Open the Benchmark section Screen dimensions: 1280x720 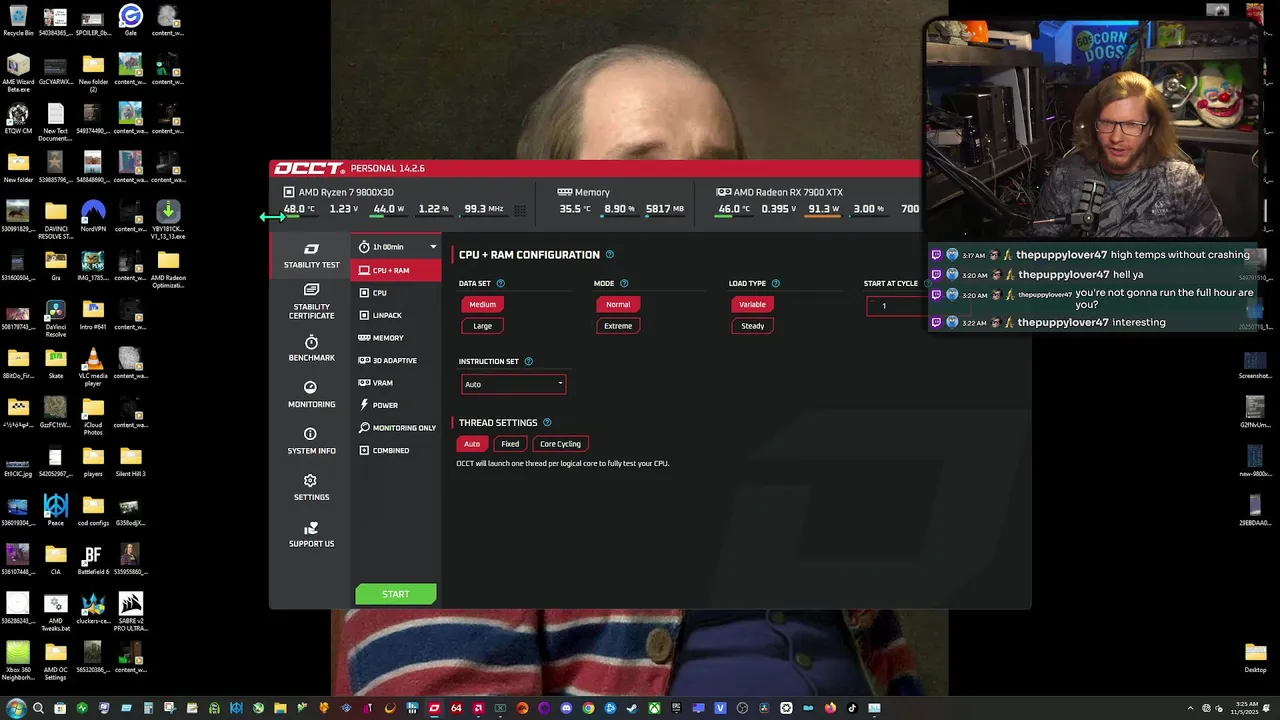pos(311,349)
